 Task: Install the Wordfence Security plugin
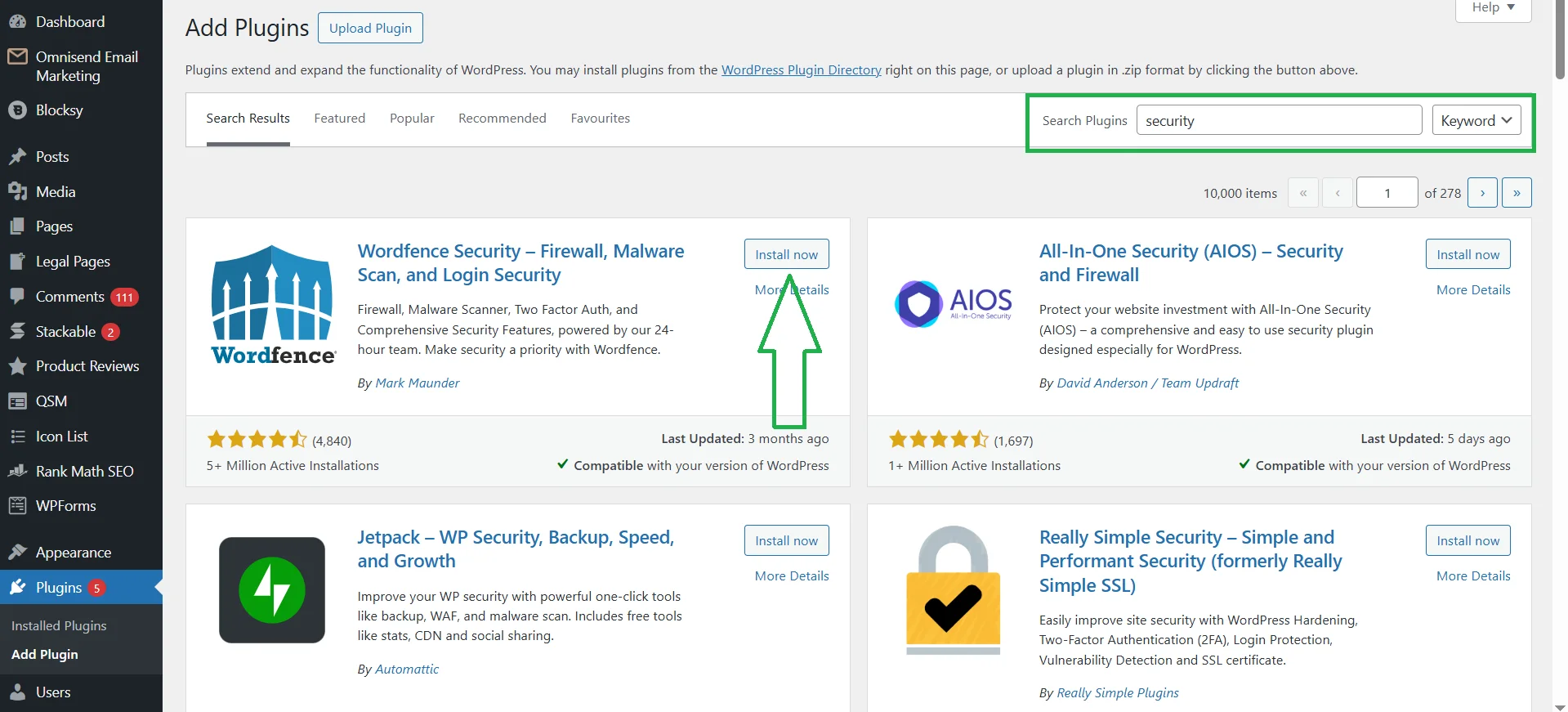786,254
